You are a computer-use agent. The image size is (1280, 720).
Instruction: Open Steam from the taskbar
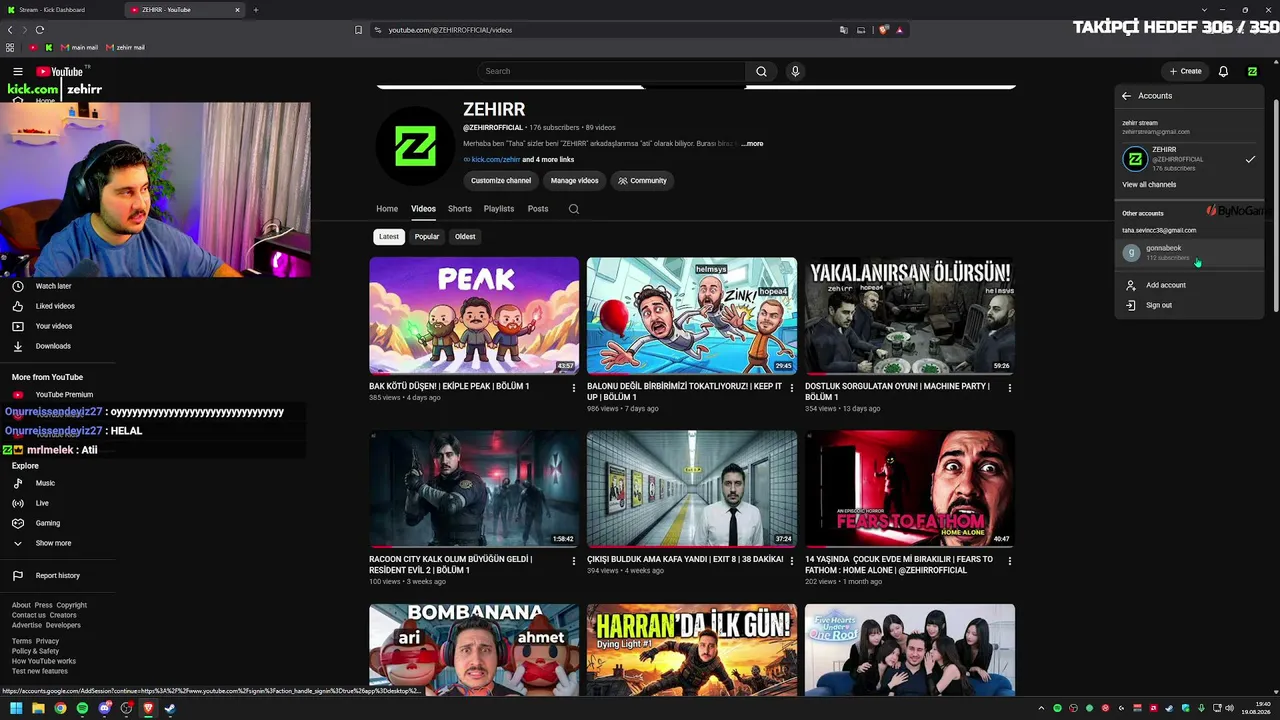coord(170,709)
